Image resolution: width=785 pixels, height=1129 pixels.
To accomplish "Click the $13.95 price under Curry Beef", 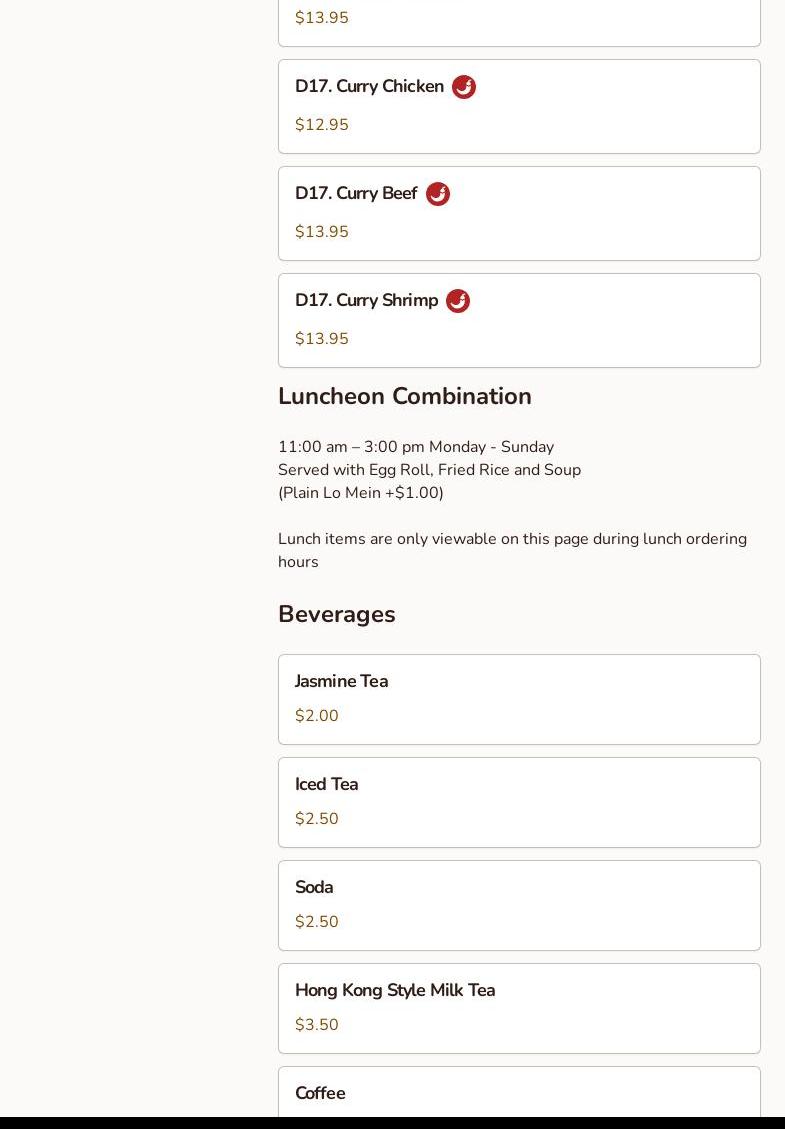I will tap(322, 232).
